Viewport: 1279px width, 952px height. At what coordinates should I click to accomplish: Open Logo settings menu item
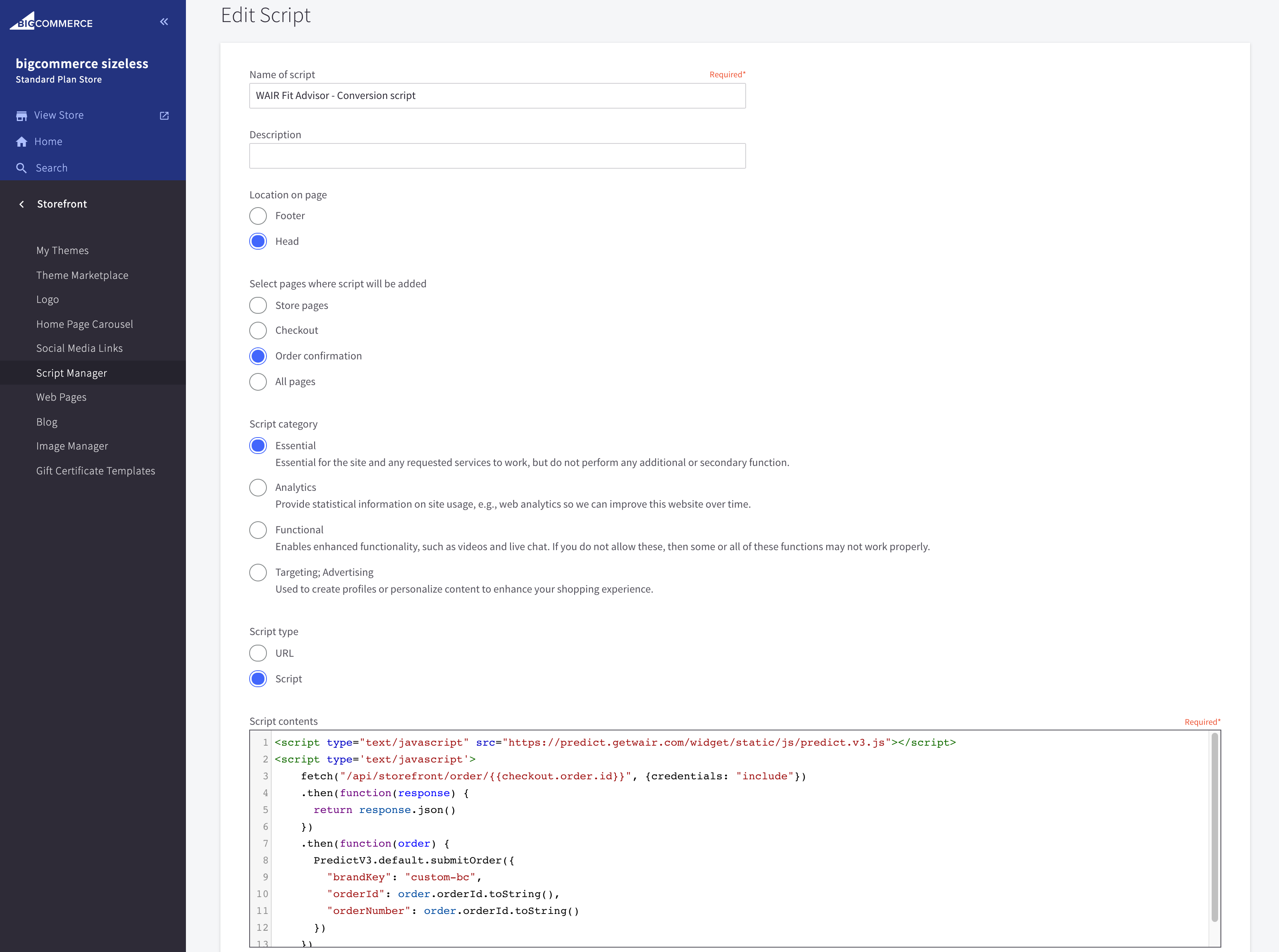pyautogui.click(x=47, y=300)
